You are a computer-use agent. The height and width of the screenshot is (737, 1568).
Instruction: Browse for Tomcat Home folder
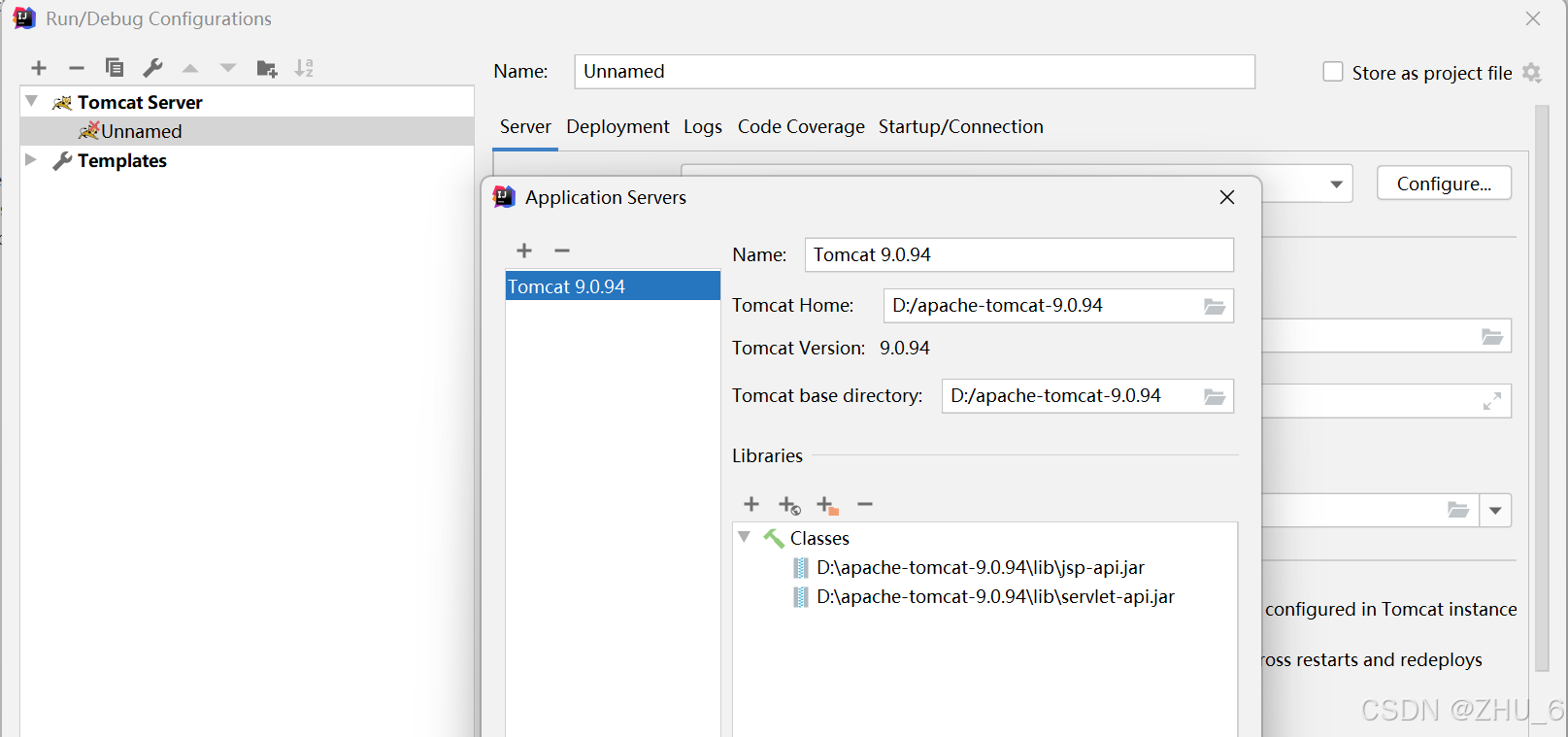(x=1215, y=306)
